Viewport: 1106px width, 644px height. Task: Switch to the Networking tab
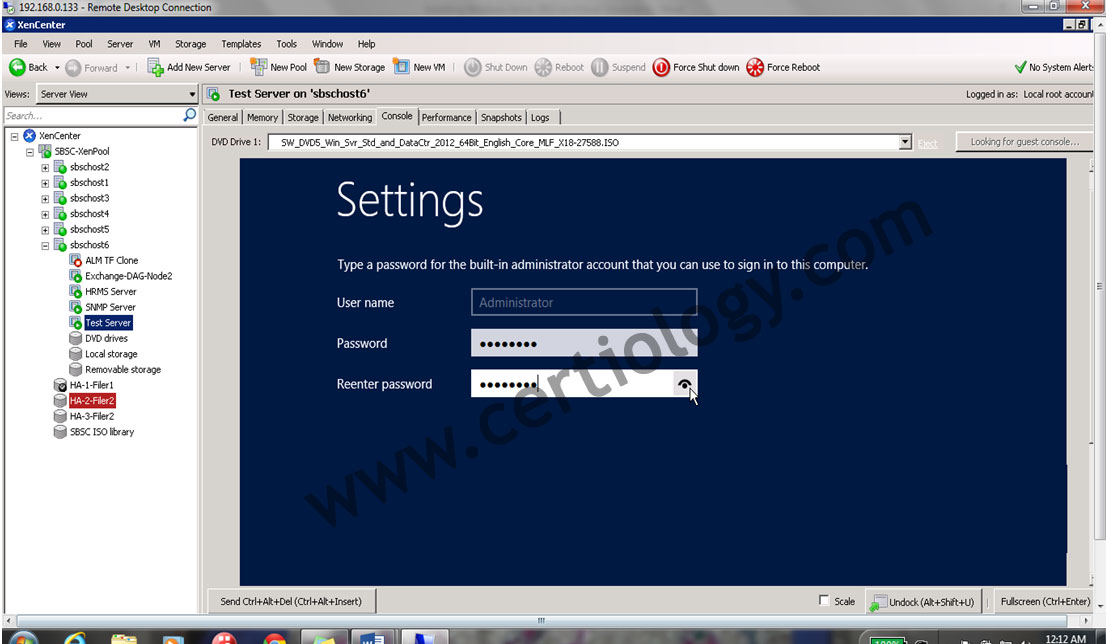pyautogui.click(x=349, y=117)
